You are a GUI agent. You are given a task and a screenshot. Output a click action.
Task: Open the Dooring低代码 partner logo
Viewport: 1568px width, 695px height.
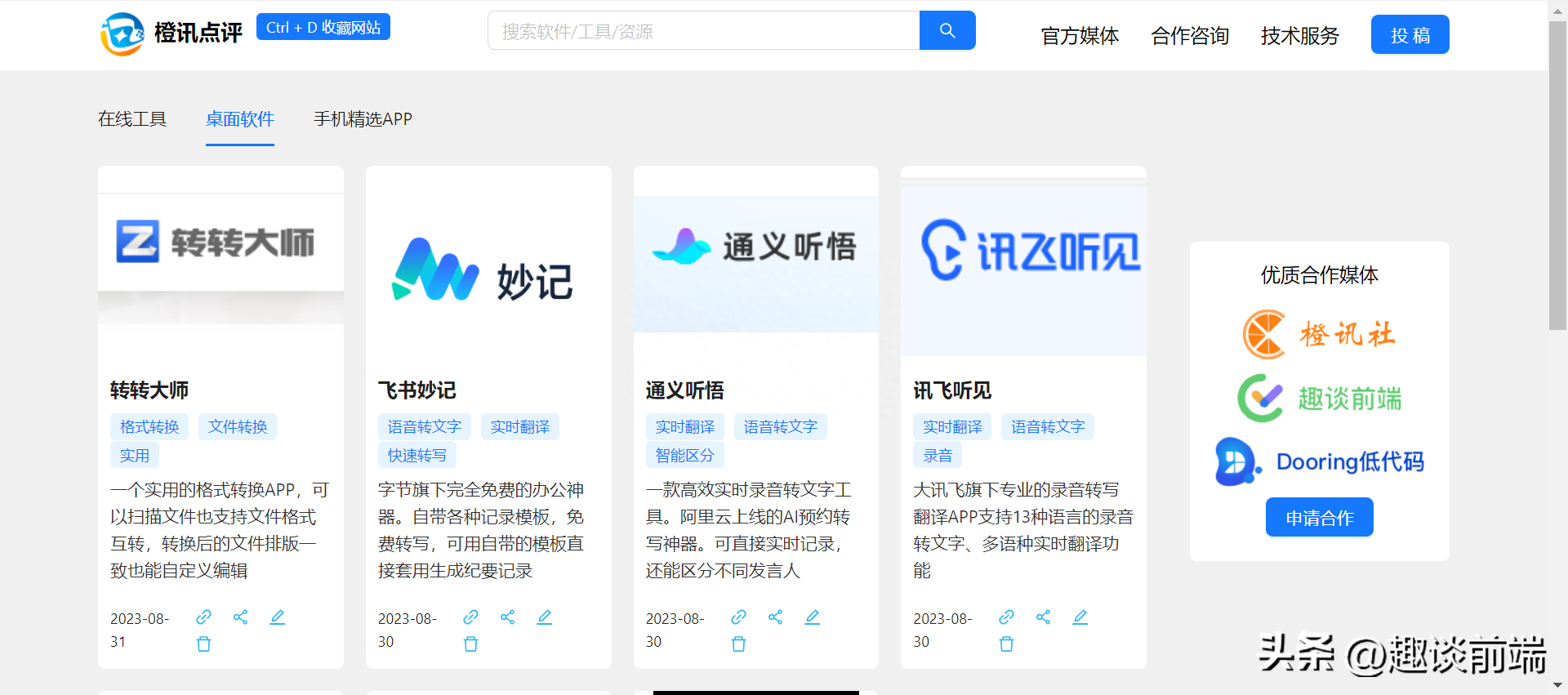coord(1319,461)
